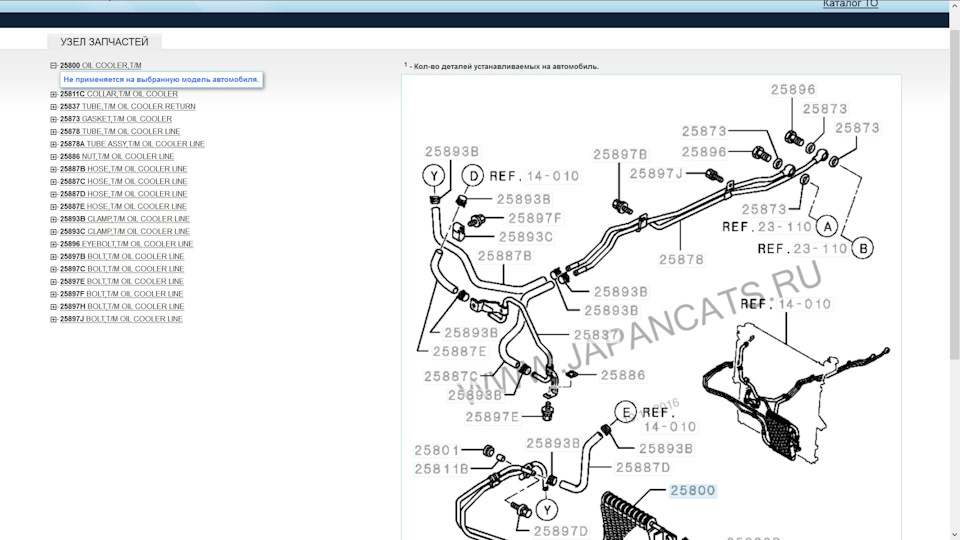960x540 pixels.
Task: Open the Каталог ТО link
Action: click(x=850, y=5)
